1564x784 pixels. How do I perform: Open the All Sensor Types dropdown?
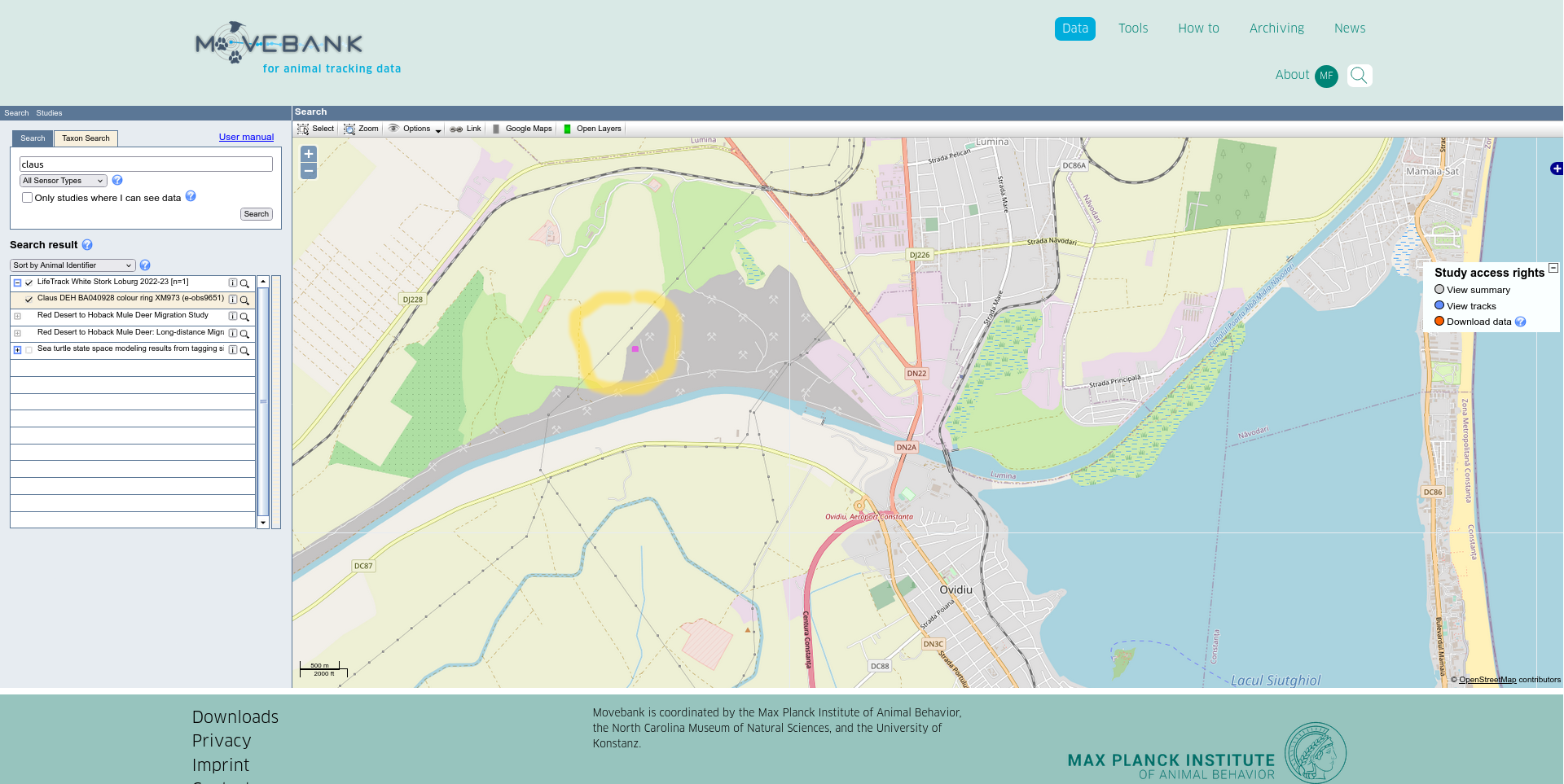pyautogui.click(x=64, y=181)
